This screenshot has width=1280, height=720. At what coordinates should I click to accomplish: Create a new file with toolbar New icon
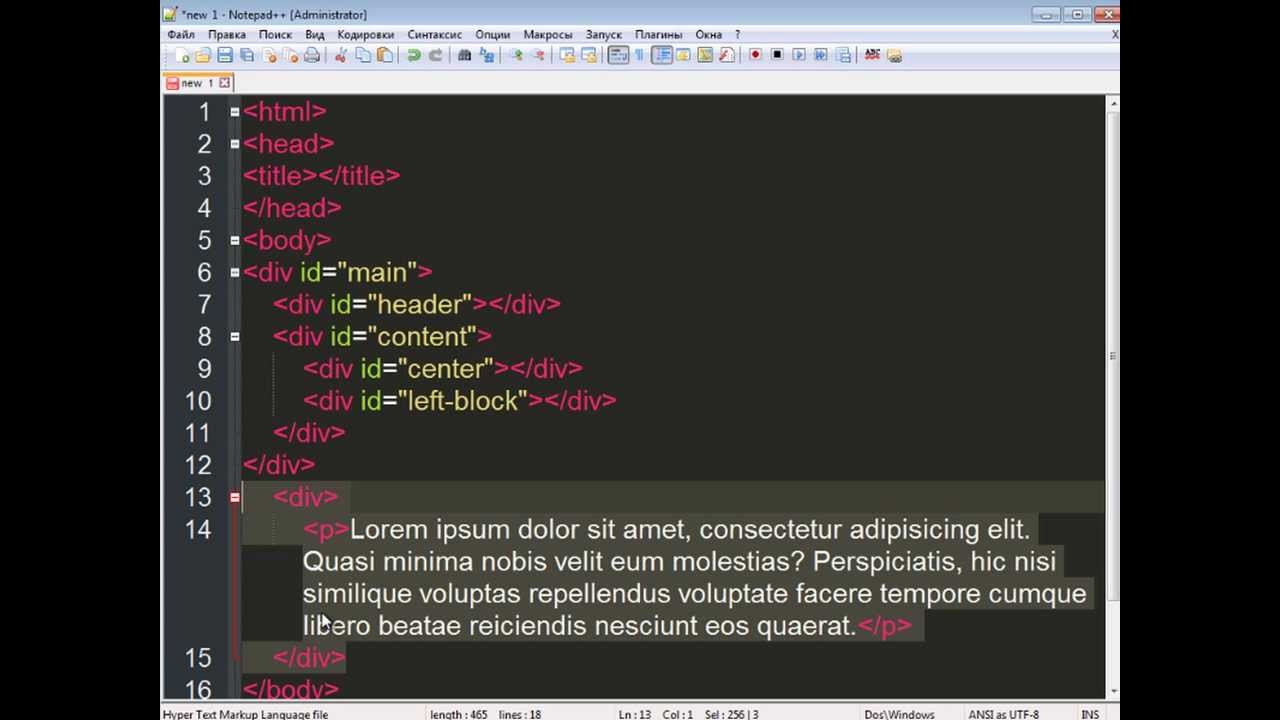tap(182, 55)
